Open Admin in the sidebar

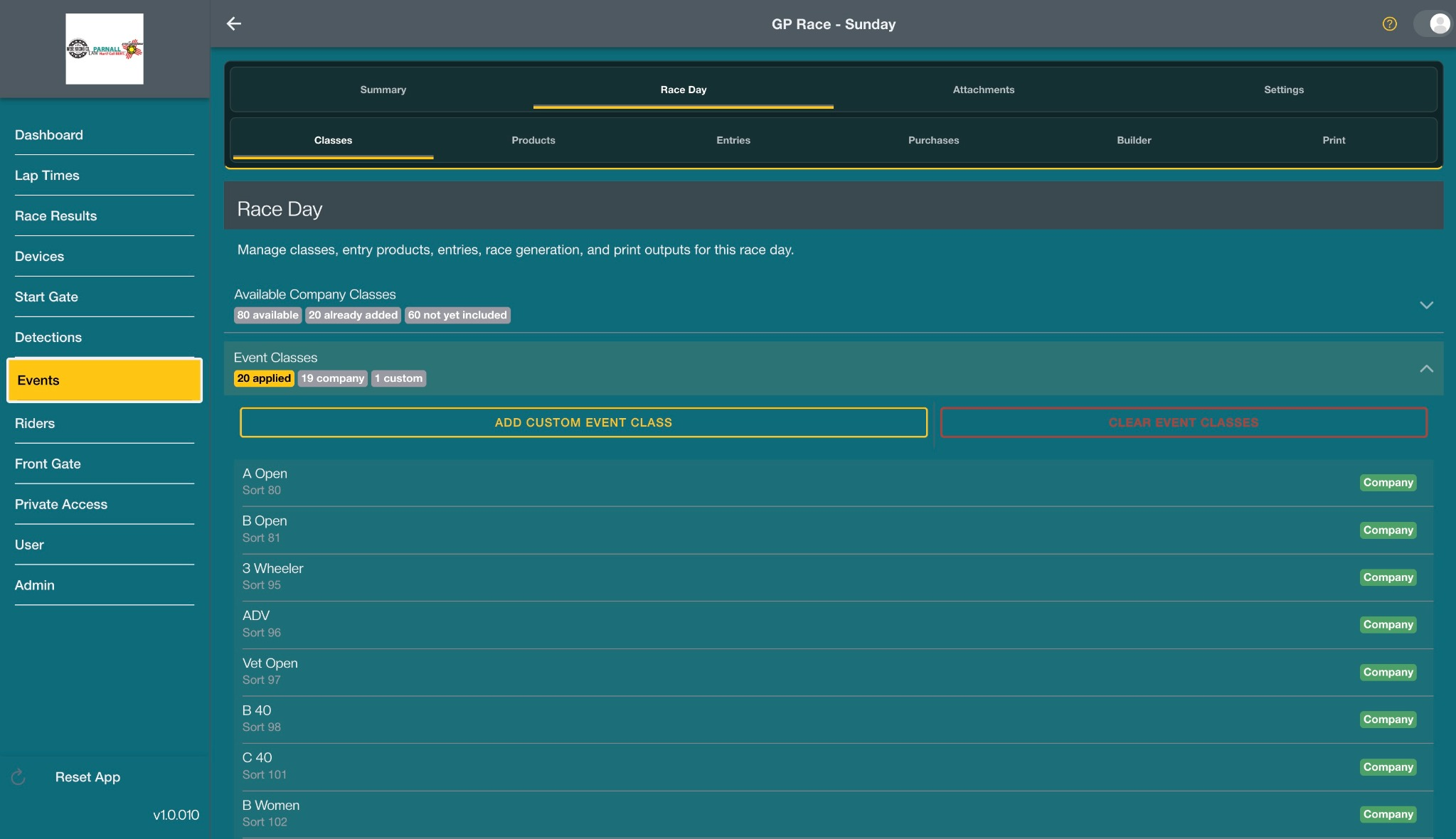pos(105,586)
